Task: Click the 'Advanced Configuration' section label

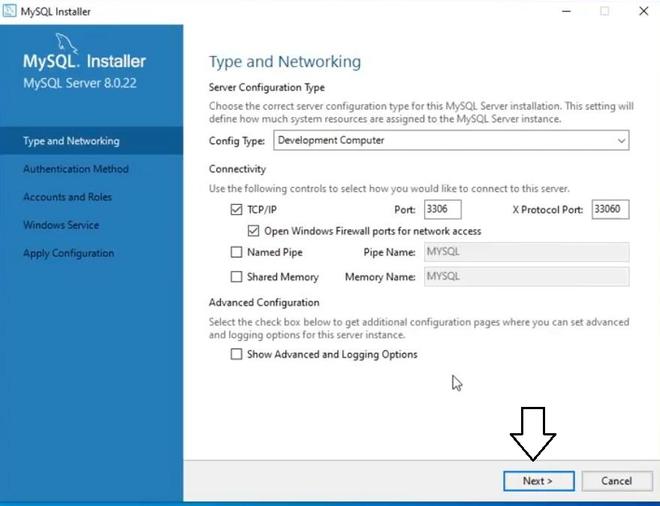Action: pyautogui.click(x=264, y=303)
